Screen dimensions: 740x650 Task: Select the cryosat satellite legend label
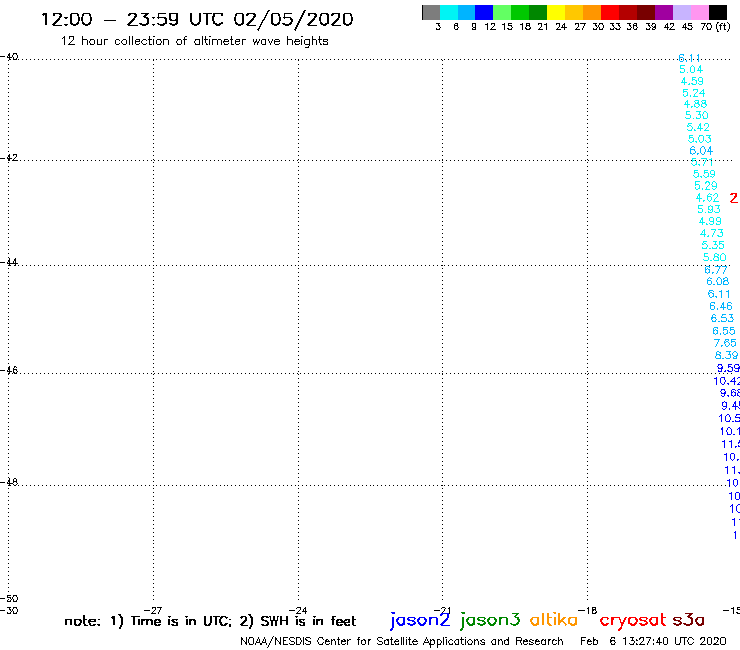(x=633, y=620)
